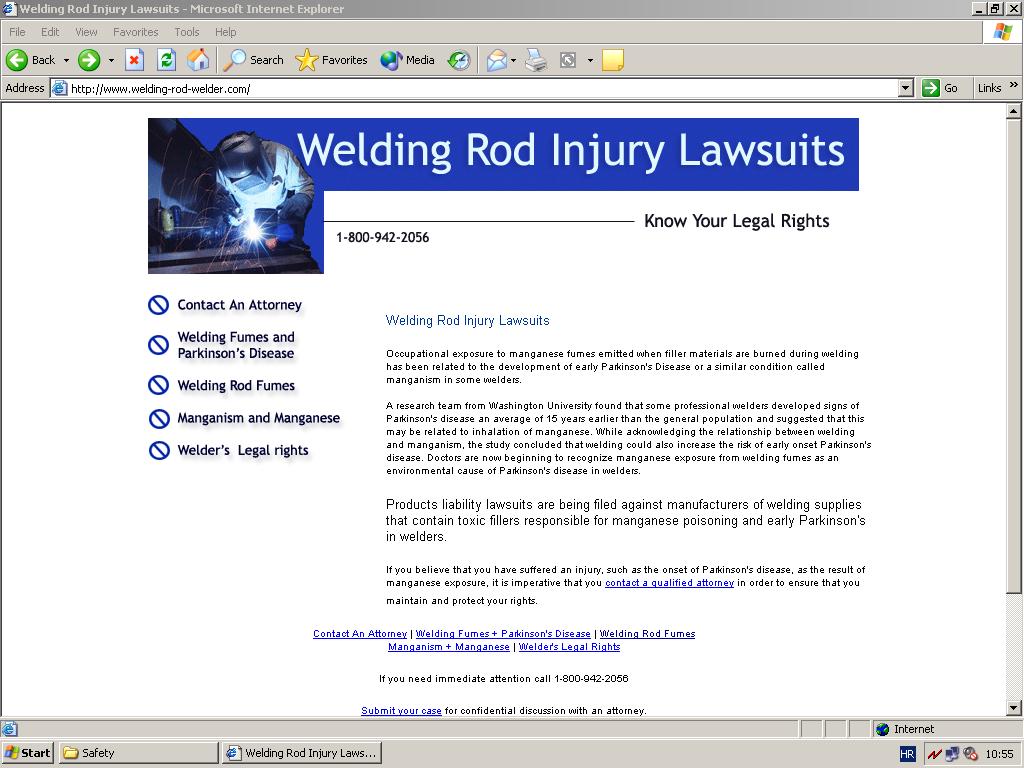The height and width of the screenshot is (768, 1024).
Task: Open the Back button history dropdown
Action: tap(66, 60)
